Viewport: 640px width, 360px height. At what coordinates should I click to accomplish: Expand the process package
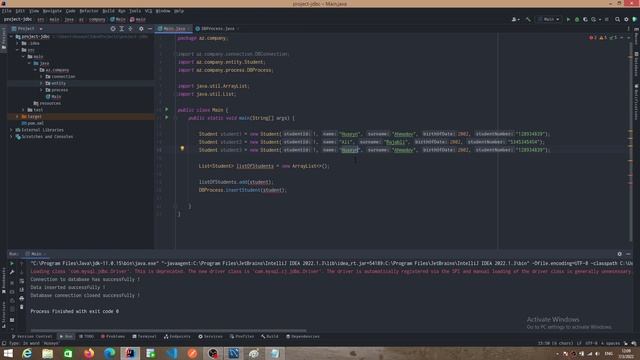(x=41, y=90)
